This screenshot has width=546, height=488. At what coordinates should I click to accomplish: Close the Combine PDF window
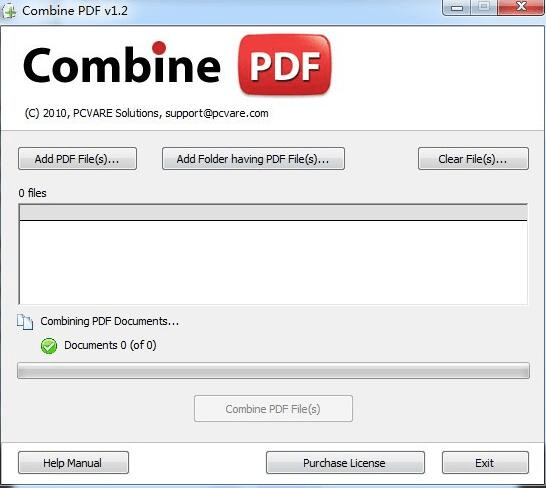[520, 7]
